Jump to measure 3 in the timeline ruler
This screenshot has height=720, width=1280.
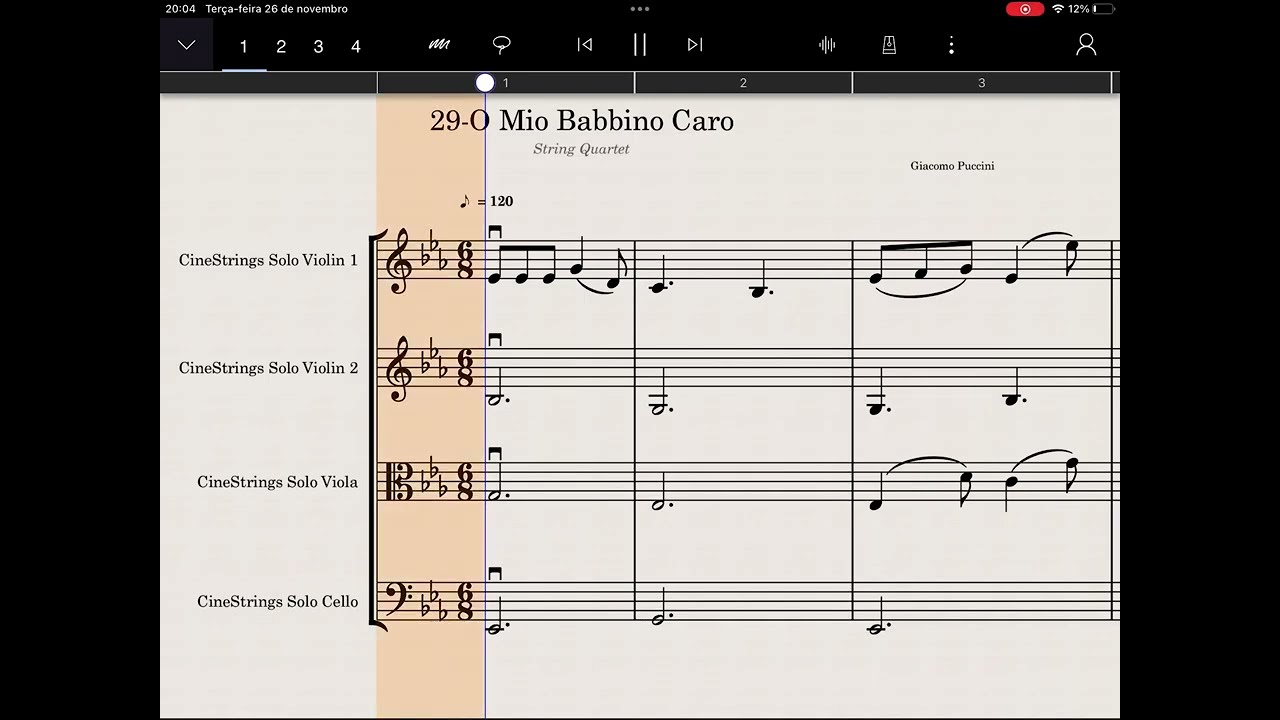(x=981, y=83)
